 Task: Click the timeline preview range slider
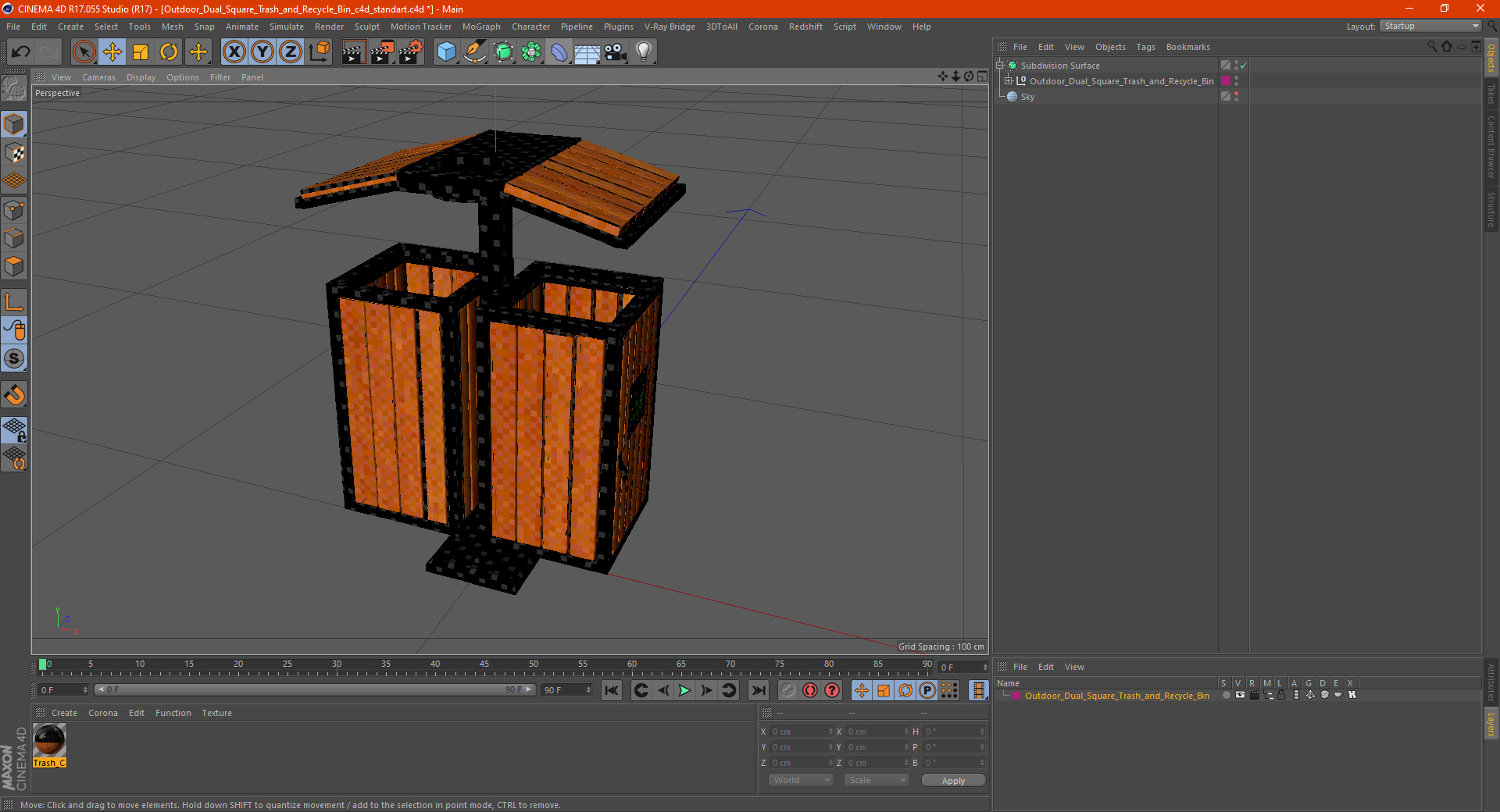point(315,690)
